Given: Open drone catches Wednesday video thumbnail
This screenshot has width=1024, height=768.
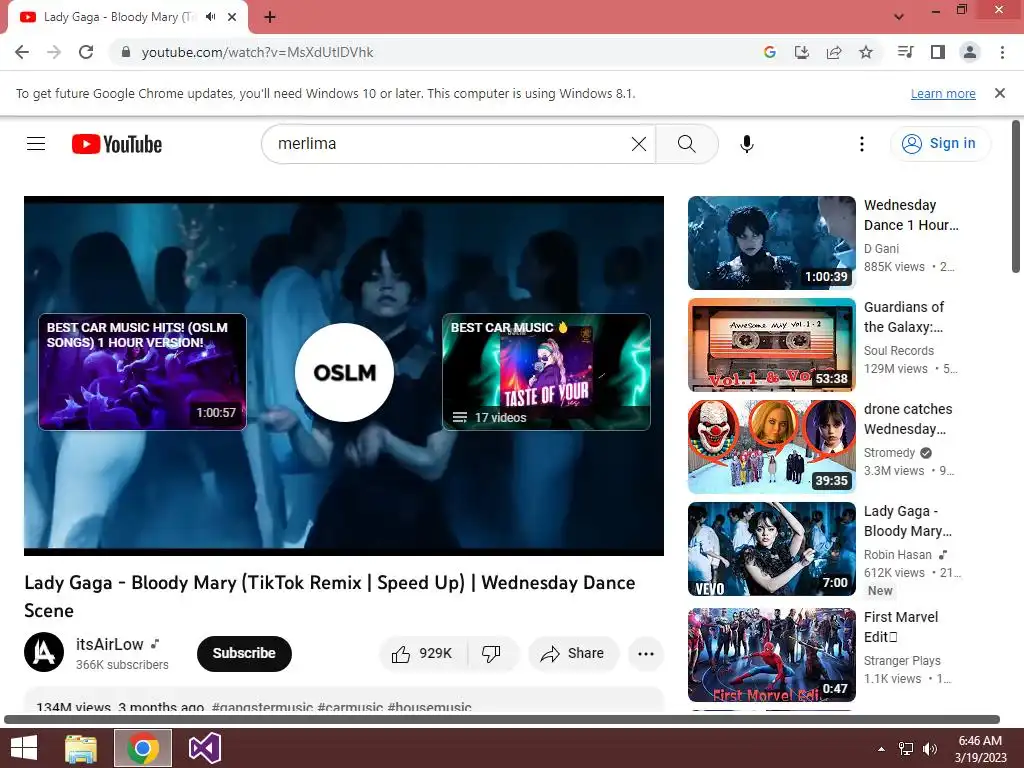Looking at the screenshot, I should click(771, 447).
